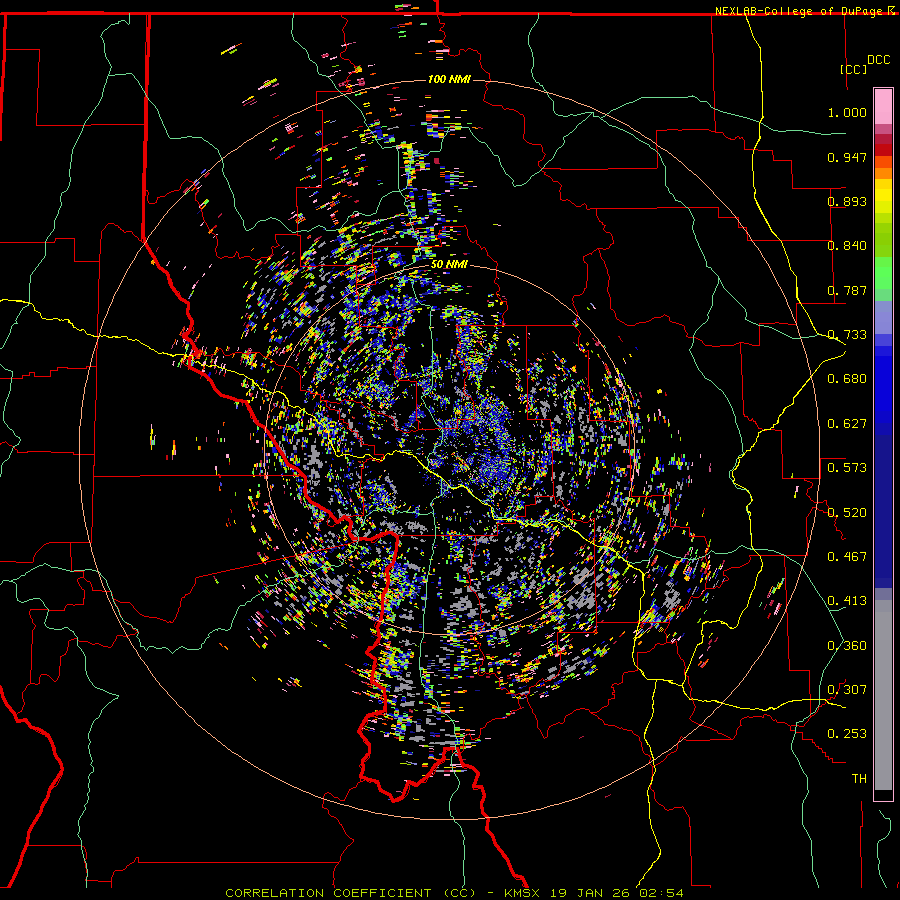900x900 pixels.
Task: Click the gray swatch on the color scale
Action: point(883,695)
